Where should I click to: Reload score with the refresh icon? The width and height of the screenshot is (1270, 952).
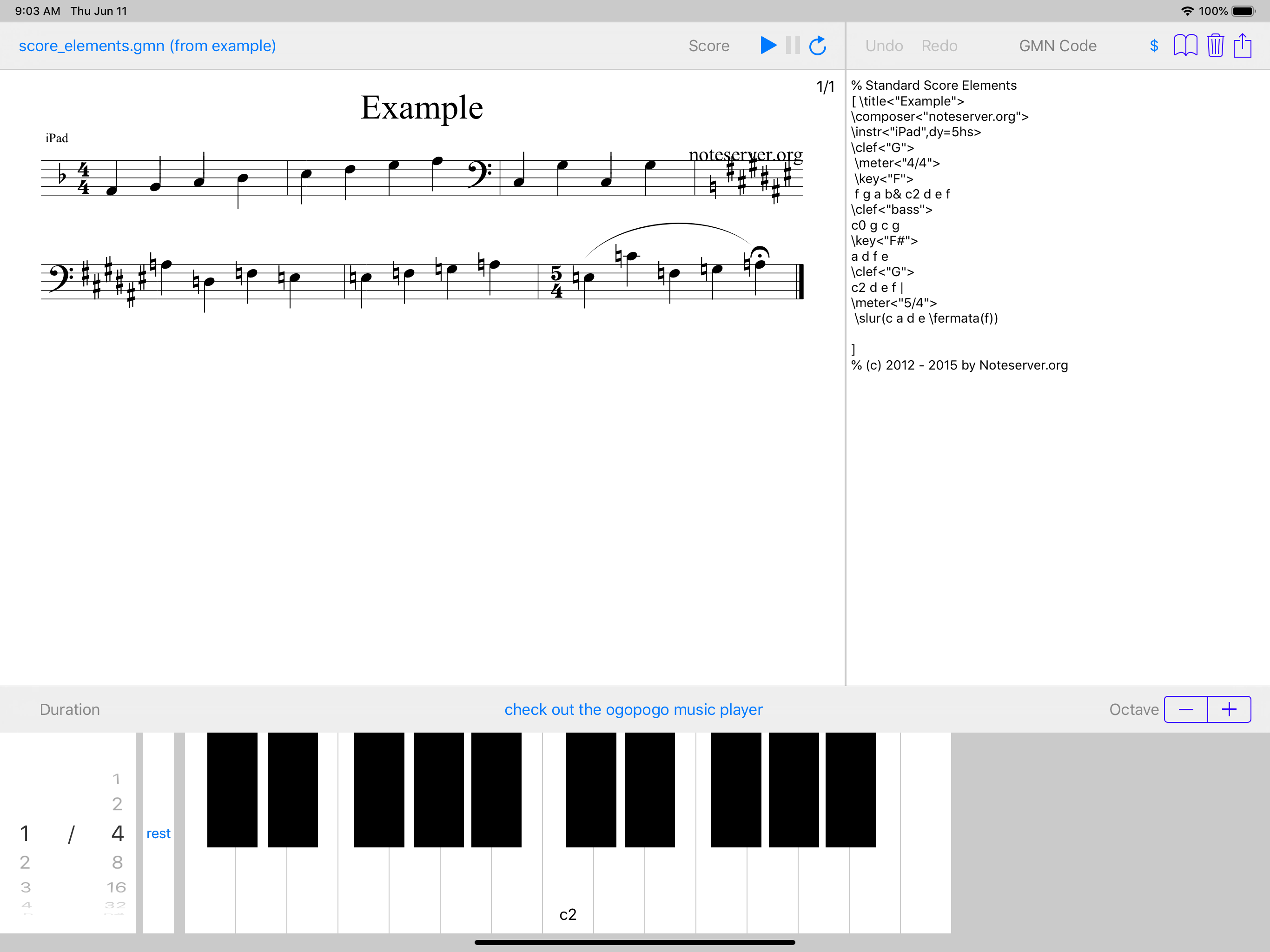point(818,46)
